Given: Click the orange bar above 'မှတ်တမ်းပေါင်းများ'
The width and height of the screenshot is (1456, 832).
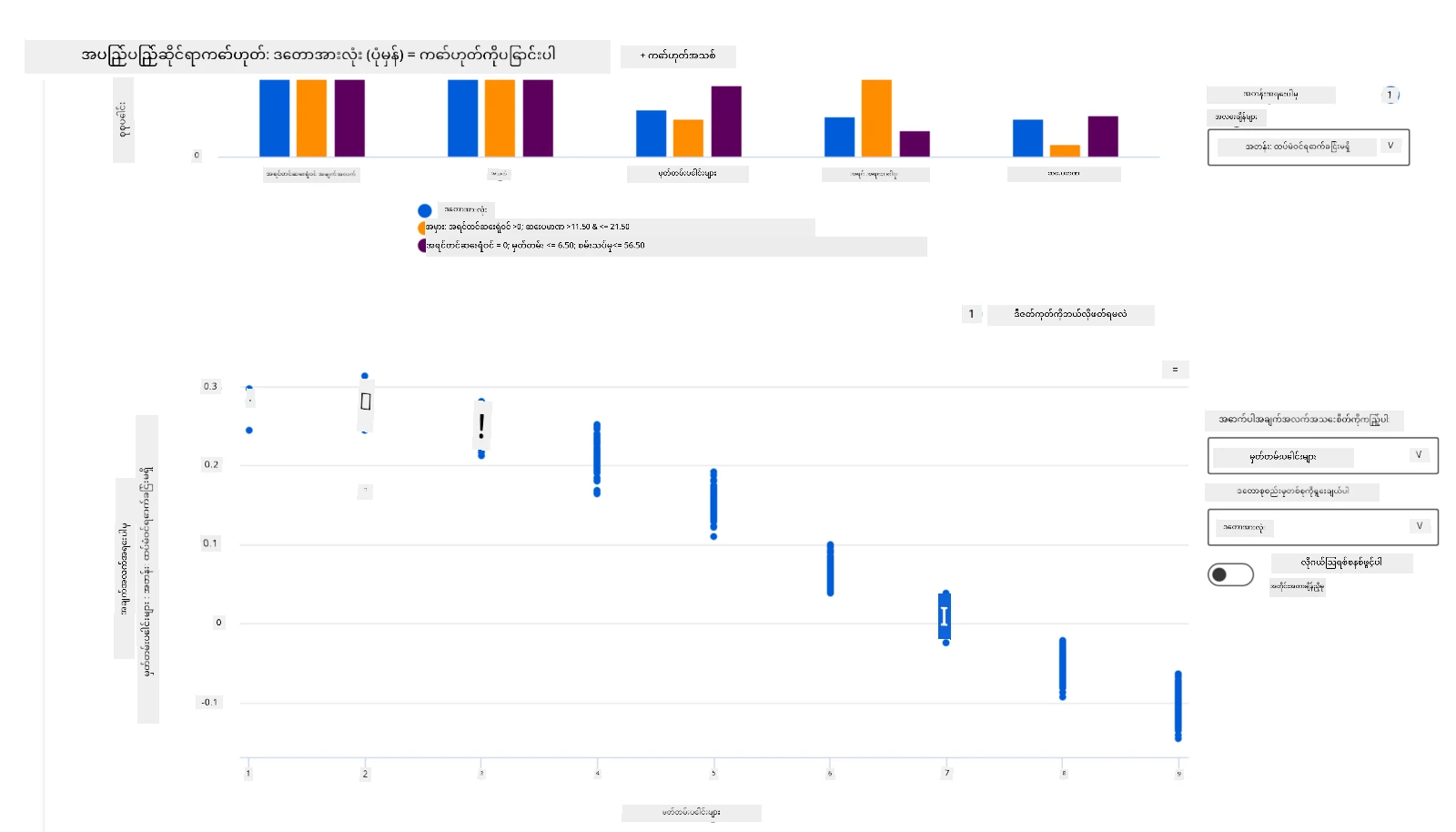Looking at the screenshot, I should pos(688,138).
